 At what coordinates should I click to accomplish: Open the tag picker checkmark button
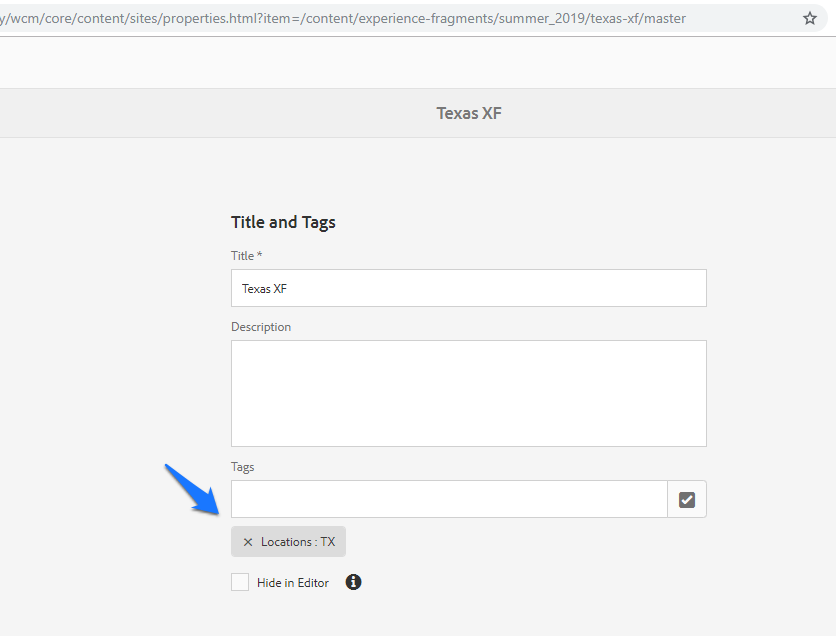tap(687, 499)
